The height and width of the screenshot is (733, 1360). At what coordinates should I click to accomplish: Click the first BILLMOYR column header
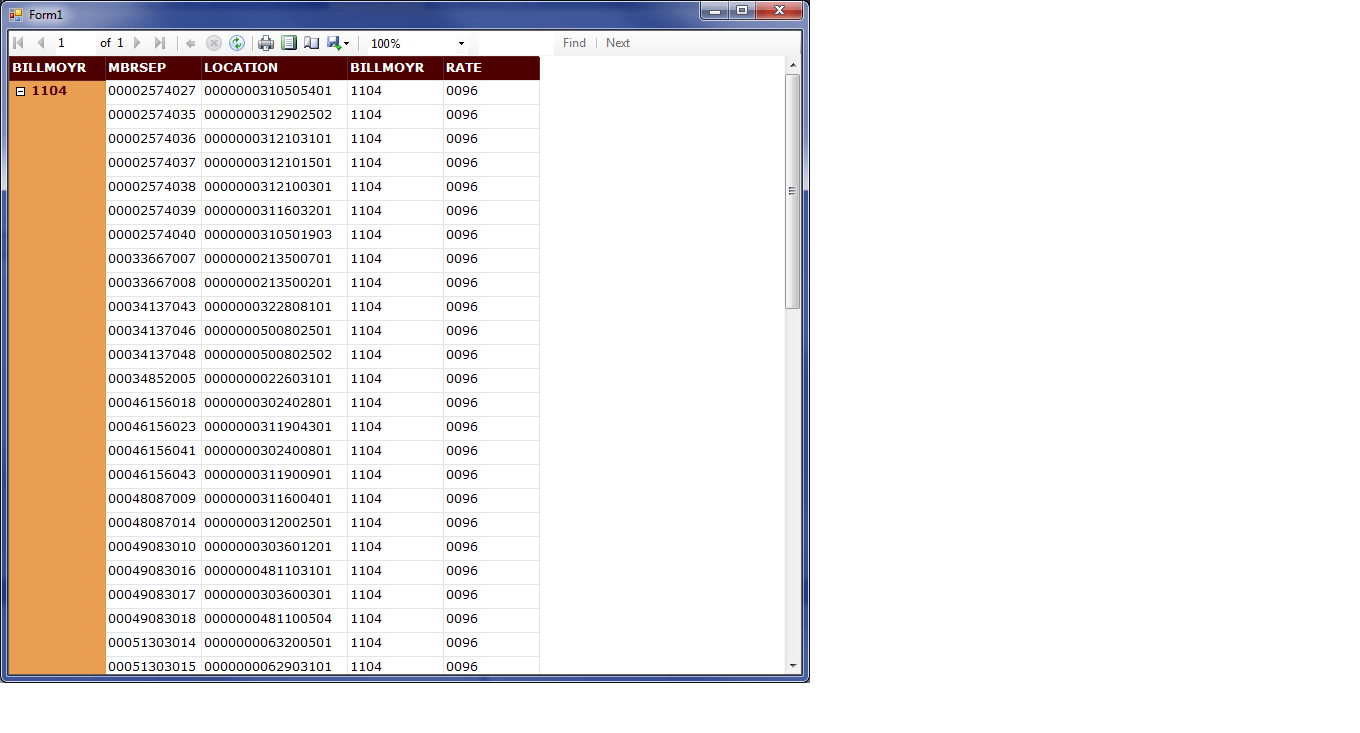pos(57,68)
